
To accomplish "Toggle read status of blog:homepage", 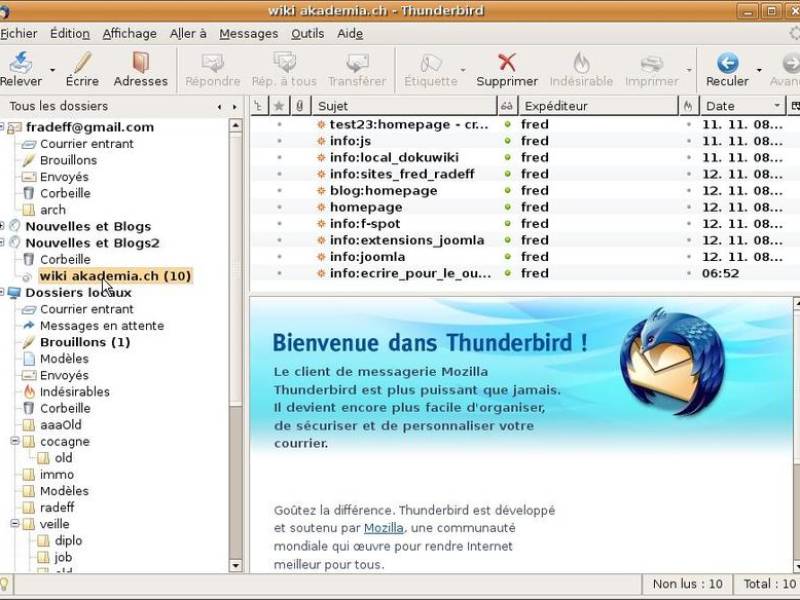I will (507, 190).
